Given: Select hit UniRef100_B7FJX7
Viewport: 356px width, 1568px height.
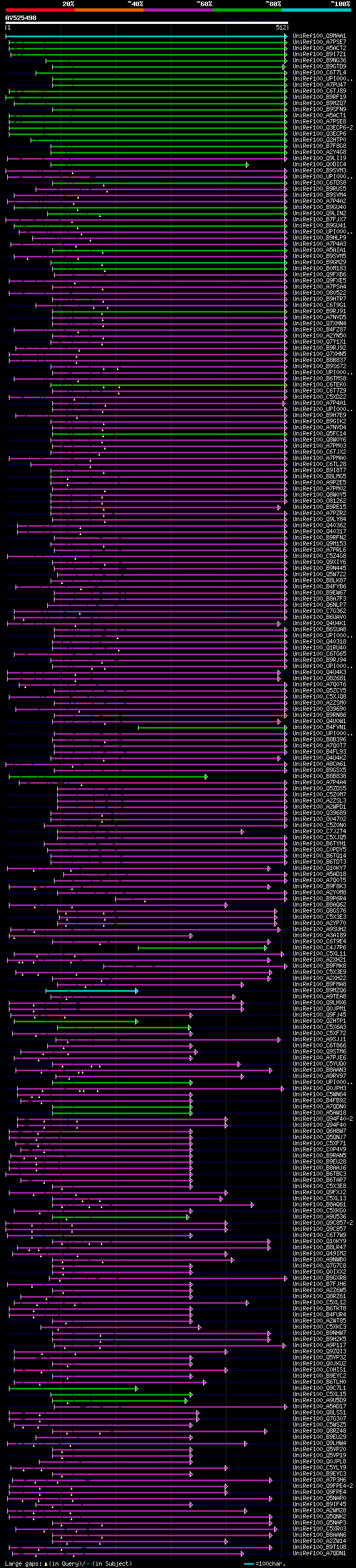Looking at the screenshot, I should pos(319,219).
